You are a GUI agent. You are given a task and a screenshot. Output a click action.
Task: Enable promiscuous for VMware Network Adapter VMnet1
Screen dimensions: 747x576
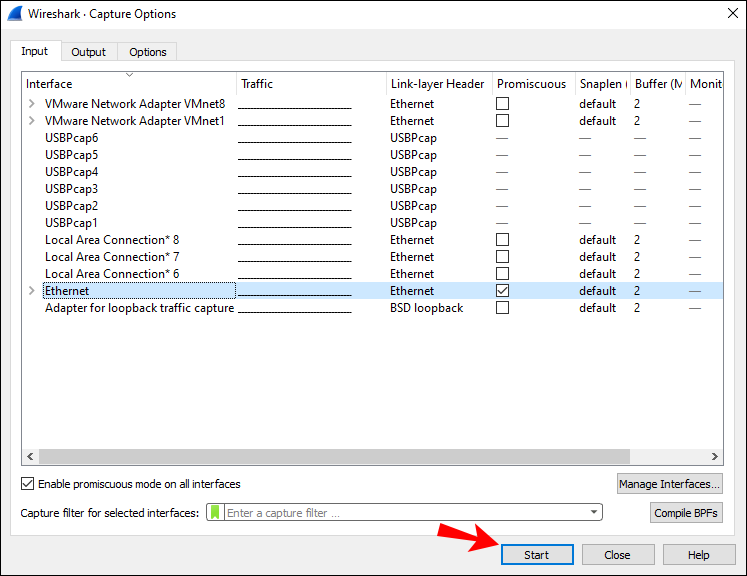coord(502,121)
